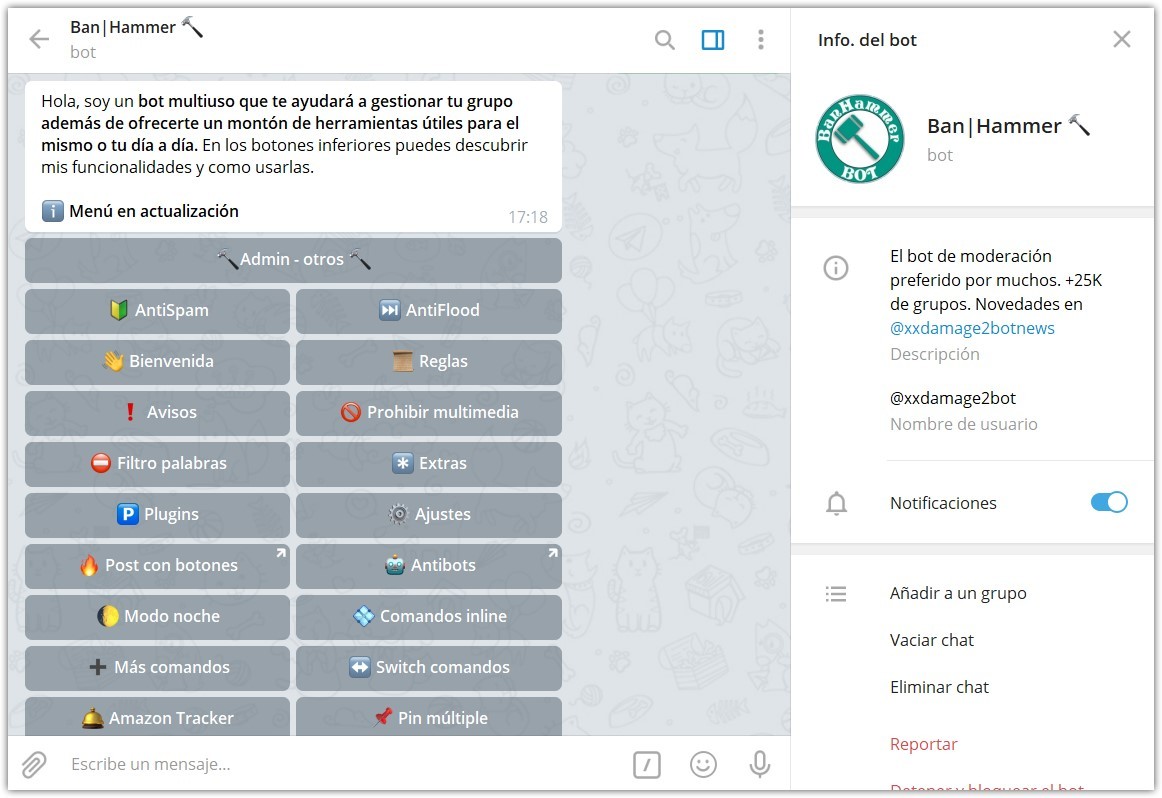Open the in-chat search
This screenshot has width=1162, height=798.
tap(664, 40)
